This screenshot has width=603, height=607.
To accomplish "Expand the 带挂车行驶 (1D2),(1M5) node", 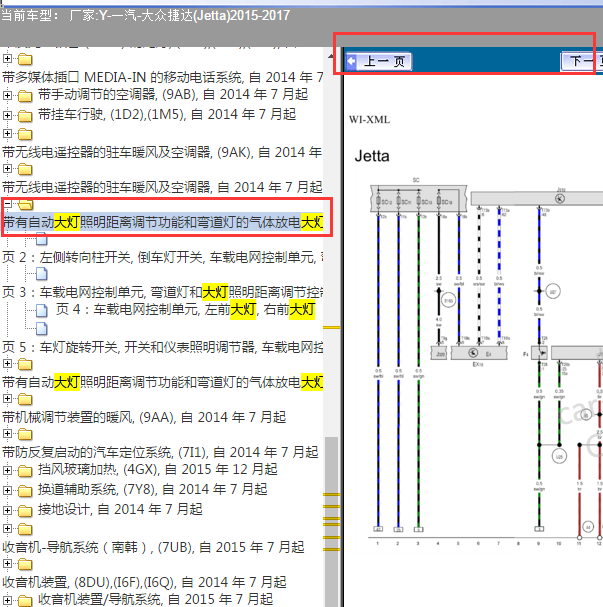I will [x=7, y=115].
